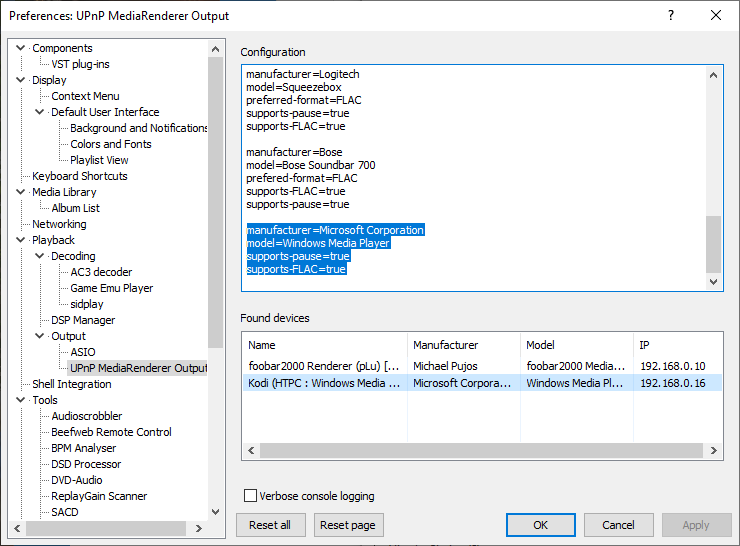Screen dimensions: 740x546
Task: Enable Verbose console logging checkbox
Action: [251, 496]
